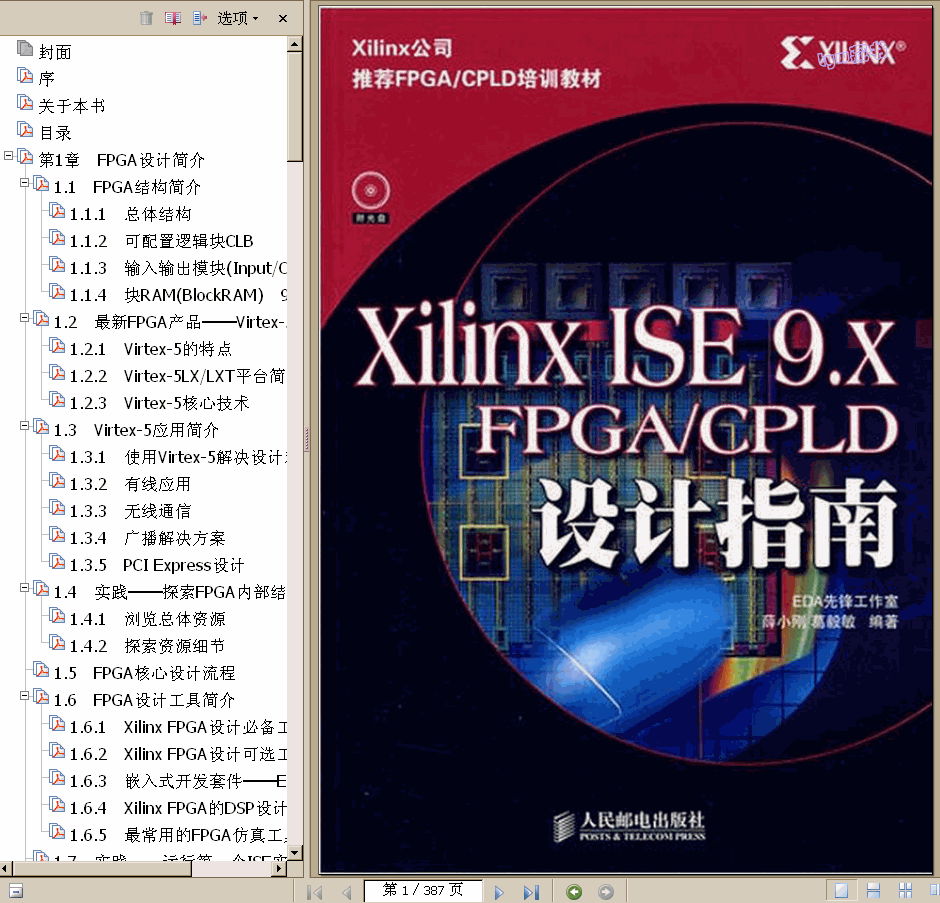940x903 pixels.
Task: Switch to single page layout
Action: pyautogui.click(x=841, y=891)
